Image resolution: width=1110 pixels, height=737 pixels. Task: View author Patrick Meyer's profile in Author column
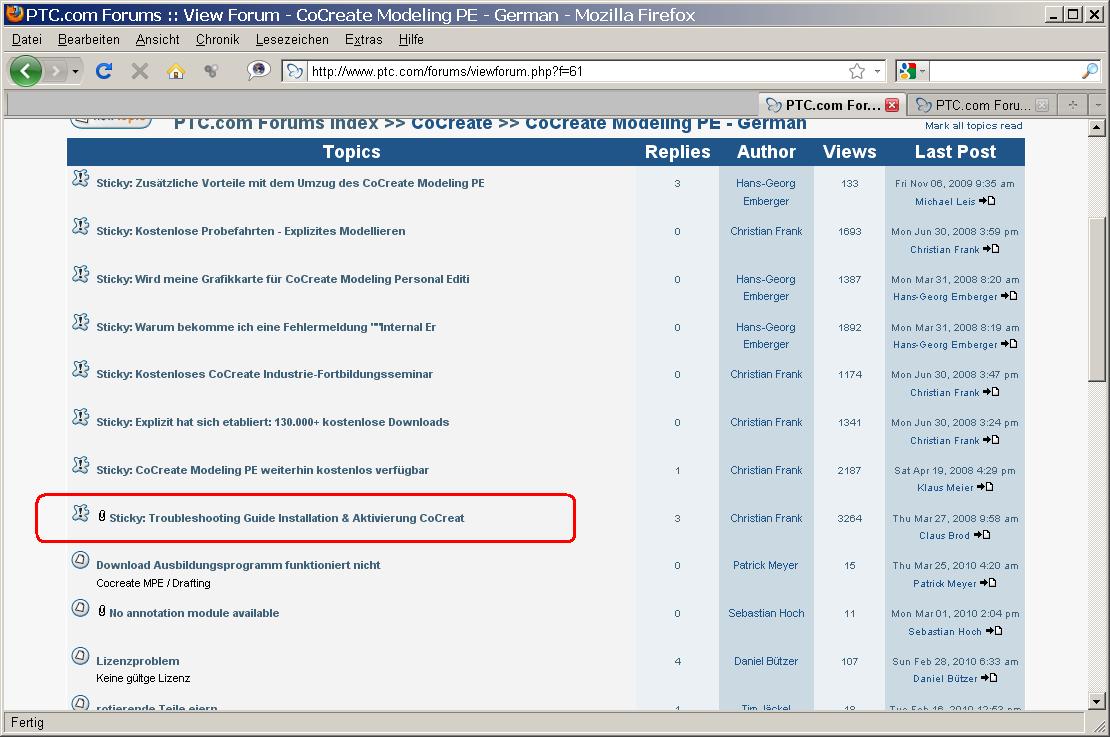(765, 565)
